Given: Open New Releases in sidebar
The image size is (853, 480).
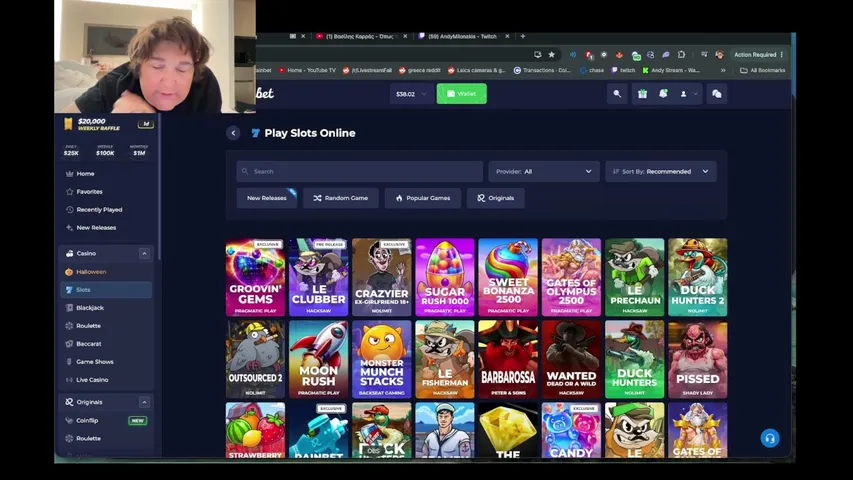Looking at the screenshot, I should 96,227.
